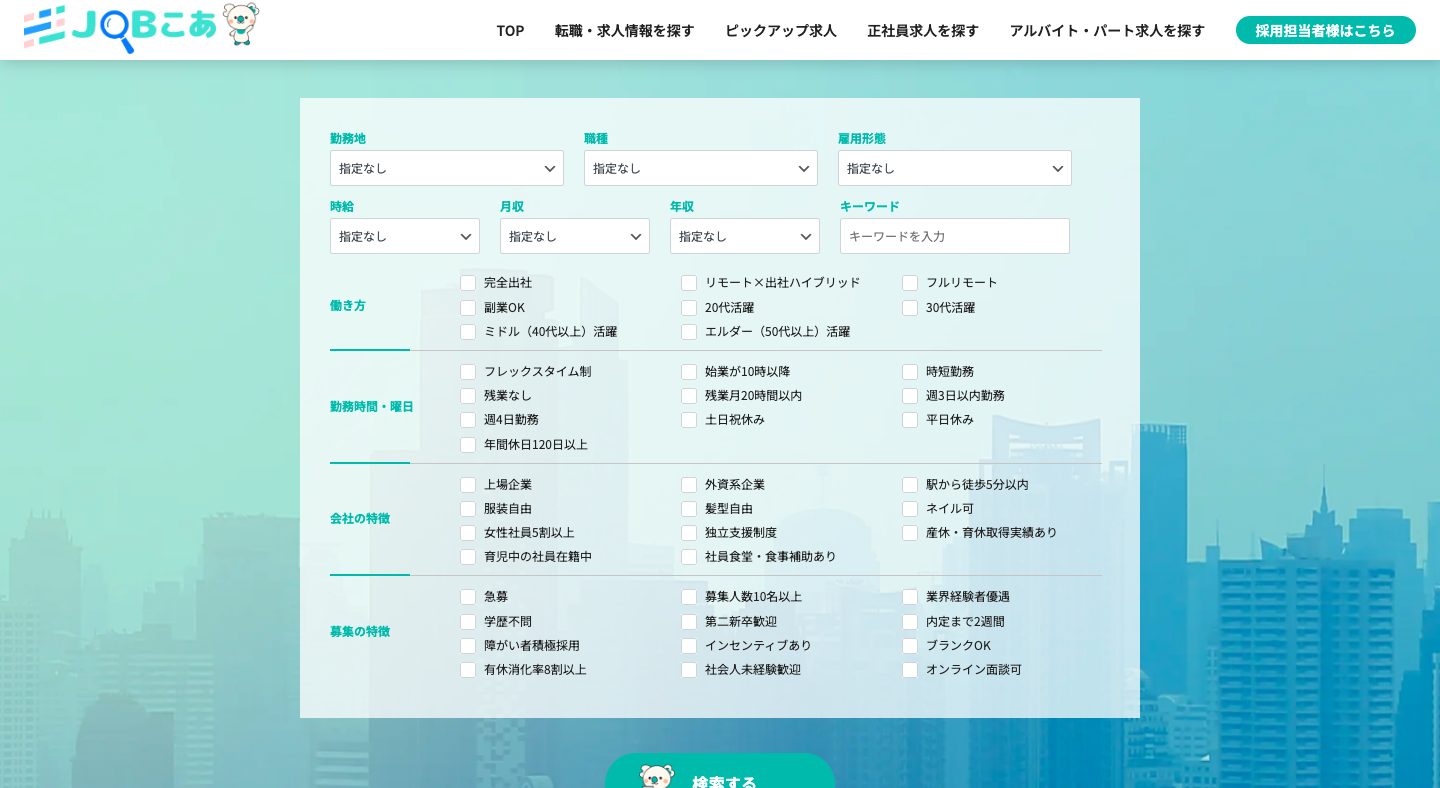The width and height of the screenshot is (1440, 788).
Task: Select the 20代活躍 checkbox
Action: (x=689, y=308)
